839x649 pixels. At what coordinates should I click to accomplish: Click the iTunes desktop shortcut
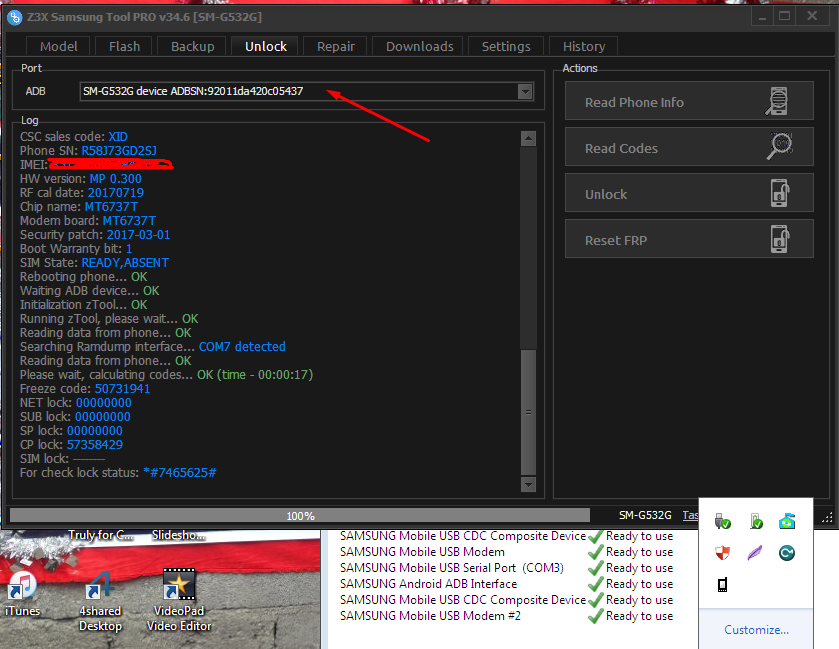click(22, 594)
